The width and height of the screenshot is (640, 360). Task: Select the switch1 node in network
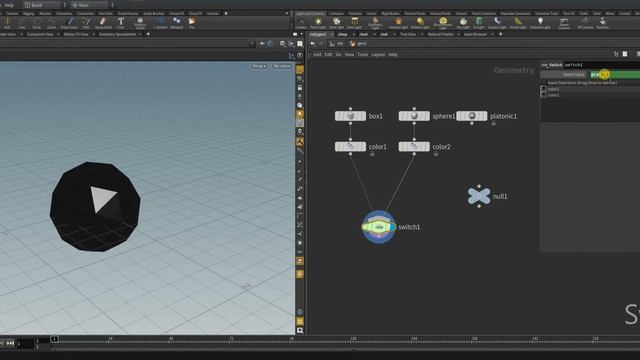[379, 227]
